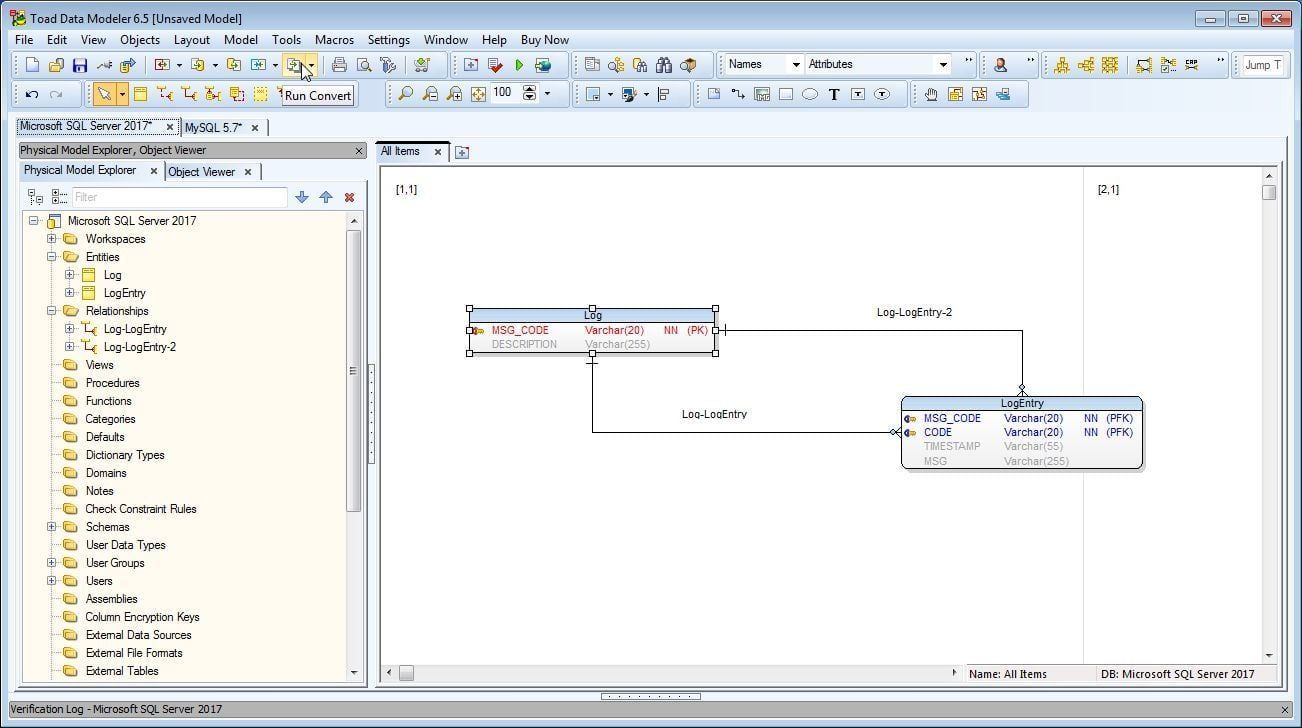Viewport: 1302px width, 728px height.
Task: Open the Objects menu
Action: [x=140, y=40]
